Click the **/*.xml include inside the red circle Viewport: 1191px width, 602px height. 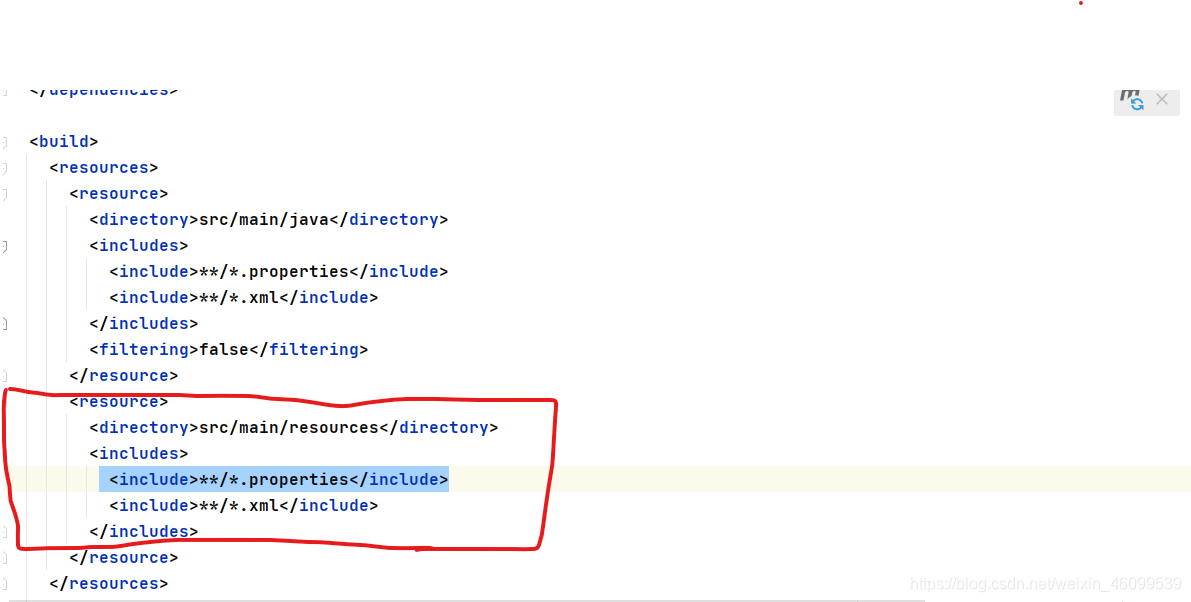245,505
